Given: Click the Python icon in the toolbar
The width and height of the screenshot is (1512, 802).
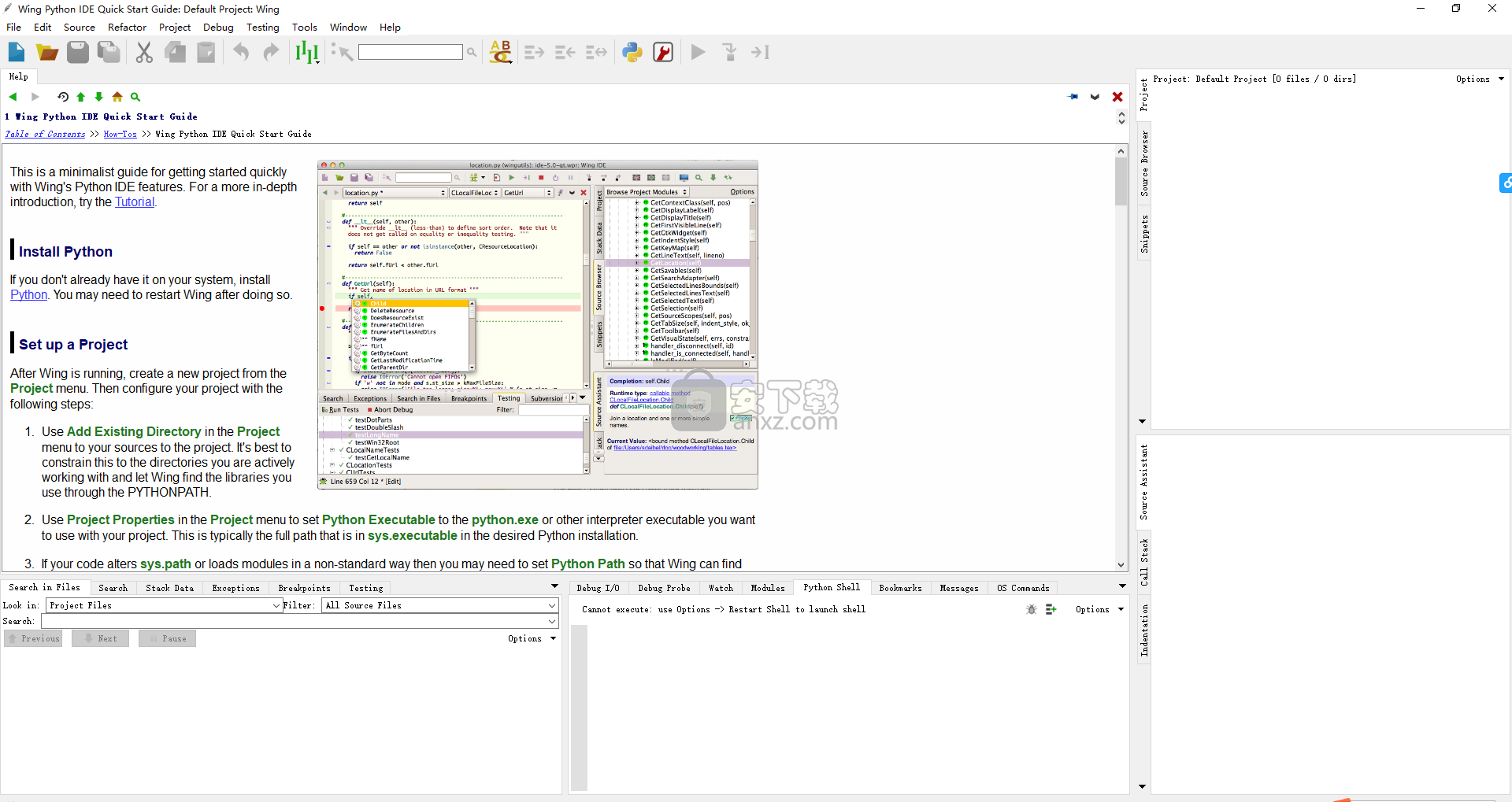Looking at the screenshot, I should (x=632, y=52).
